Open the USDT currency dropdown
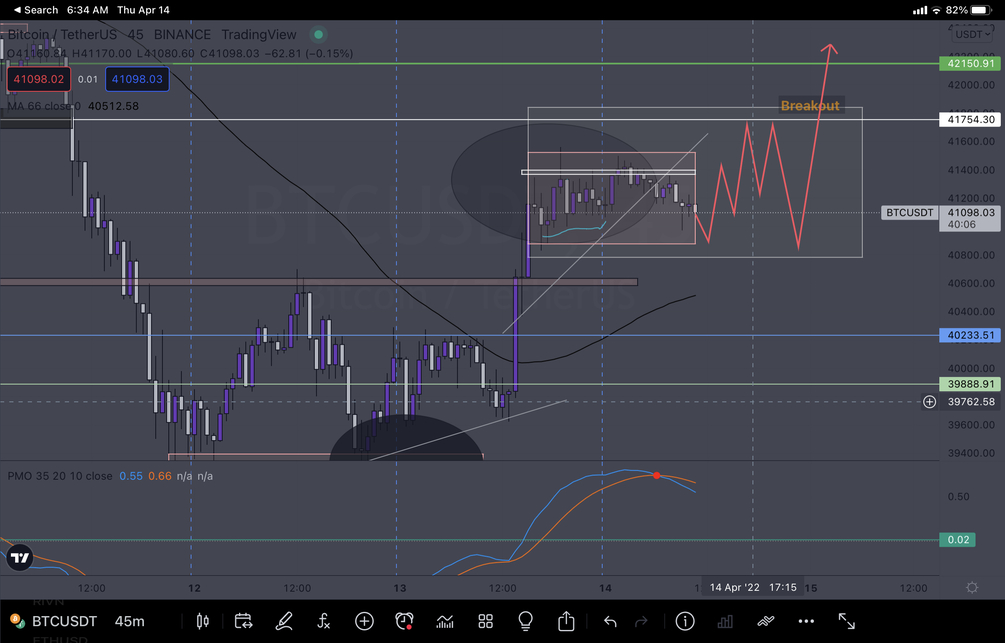 [972, 35]
